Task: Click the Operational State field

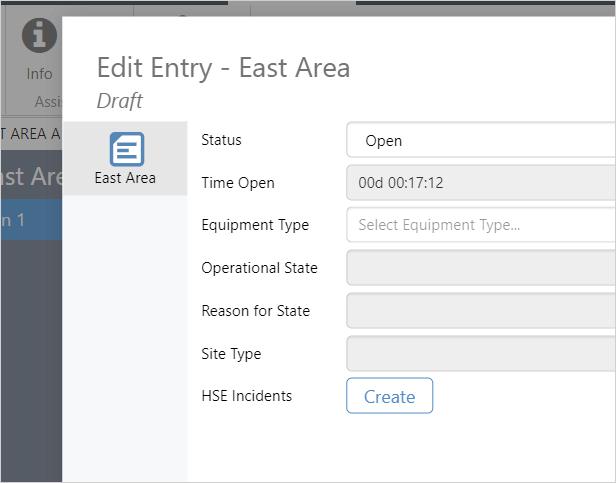Action: tap(480, 268)
